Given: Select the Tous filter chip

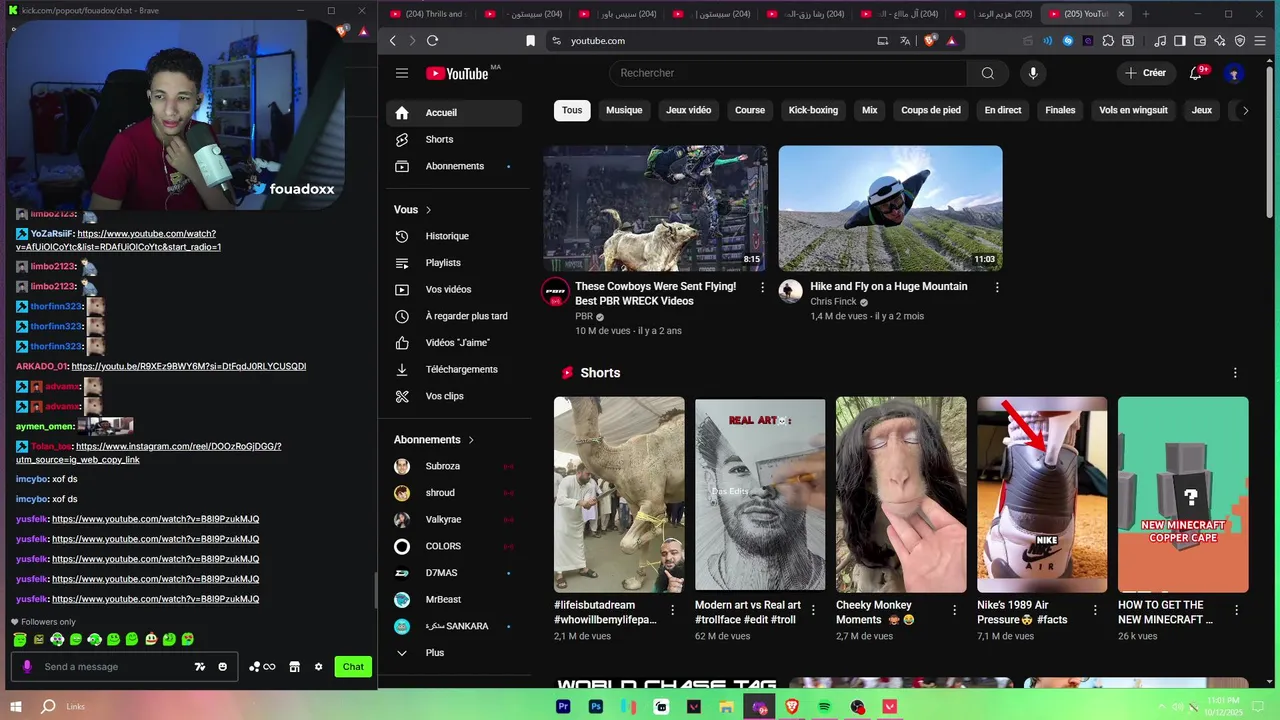Looking at the screenshot, I should 572,110.
